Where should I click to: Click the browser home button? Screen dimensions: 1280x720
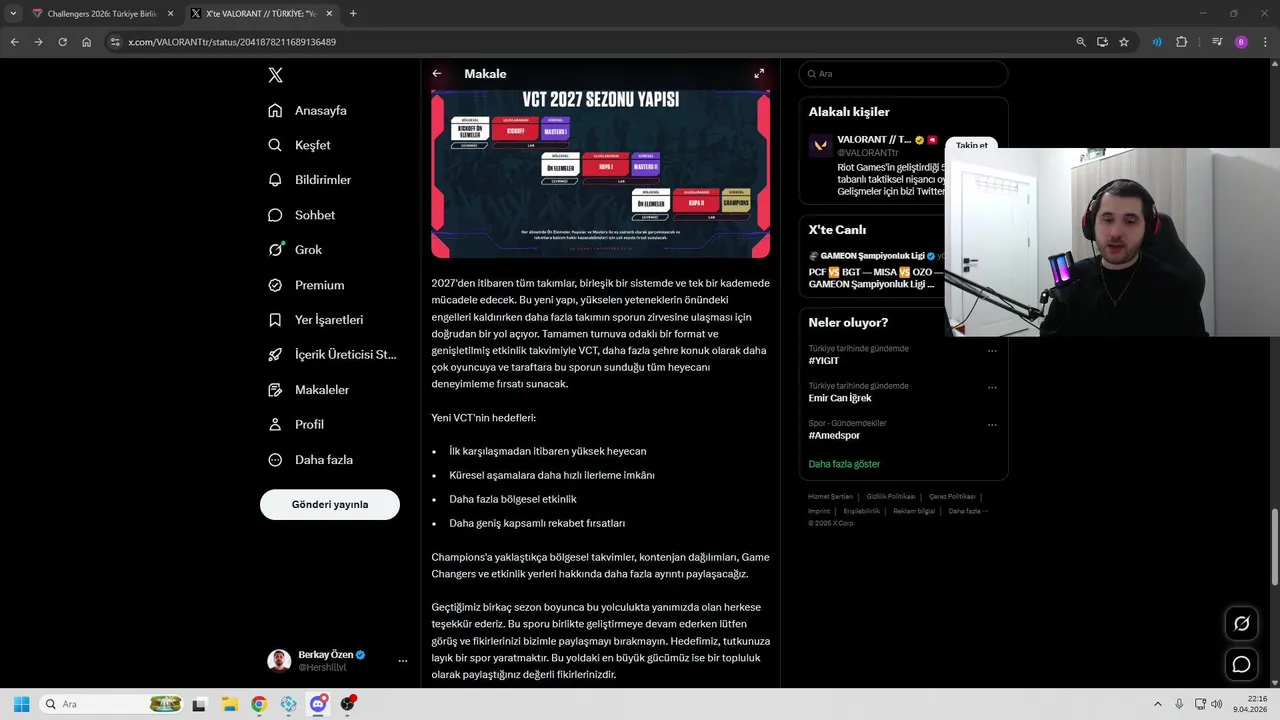pos(87,42)
